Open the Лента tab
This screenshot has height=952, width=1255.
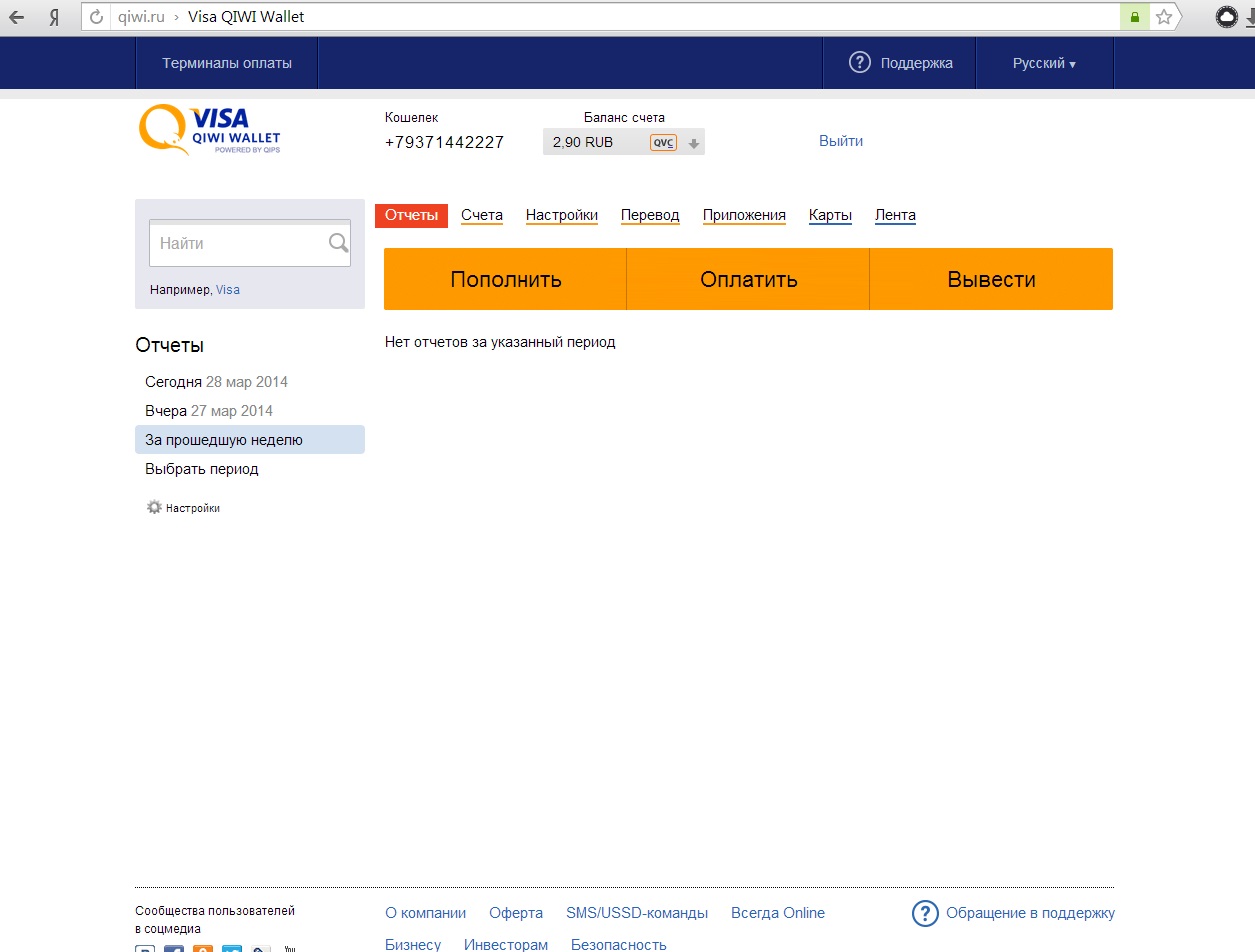[895, 215]
